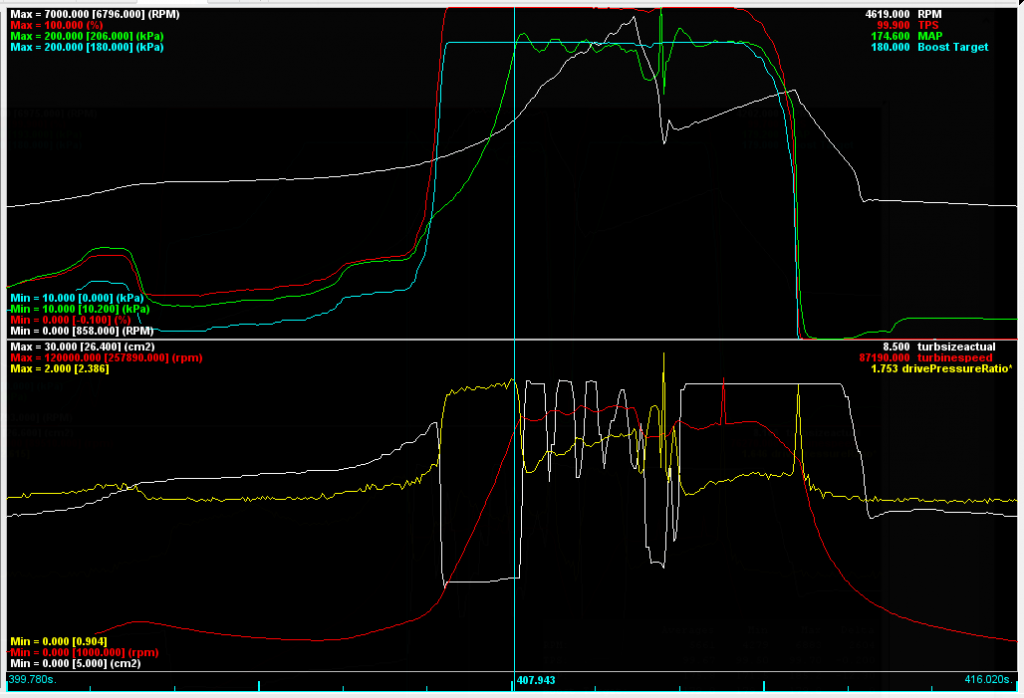1024x698 pixels.
Task: Click the red Min 0.000 [1000.000] rpm label
Action: tap(84, 652)
